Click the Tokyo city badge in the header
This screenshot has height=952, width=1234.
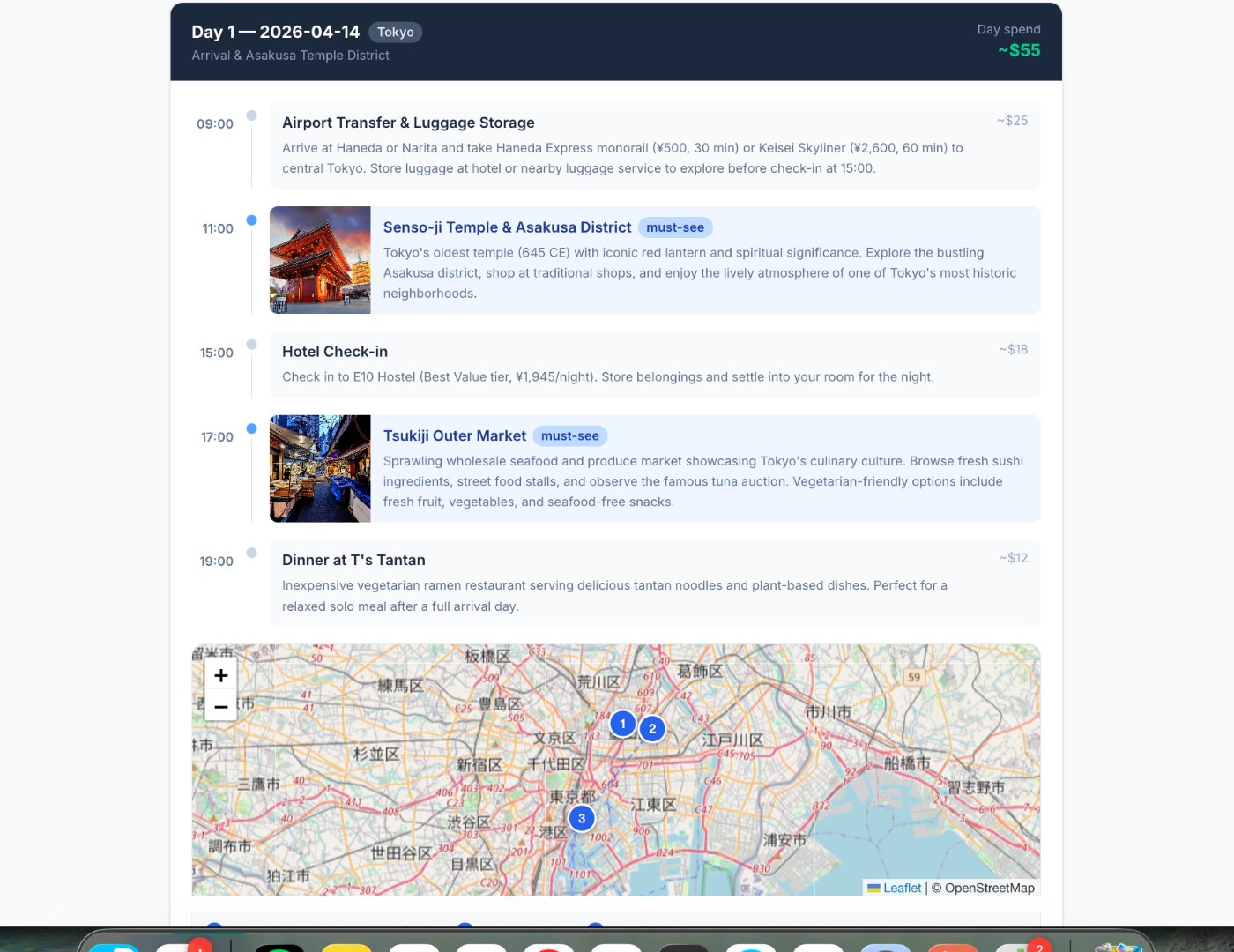tap(395, 32)
